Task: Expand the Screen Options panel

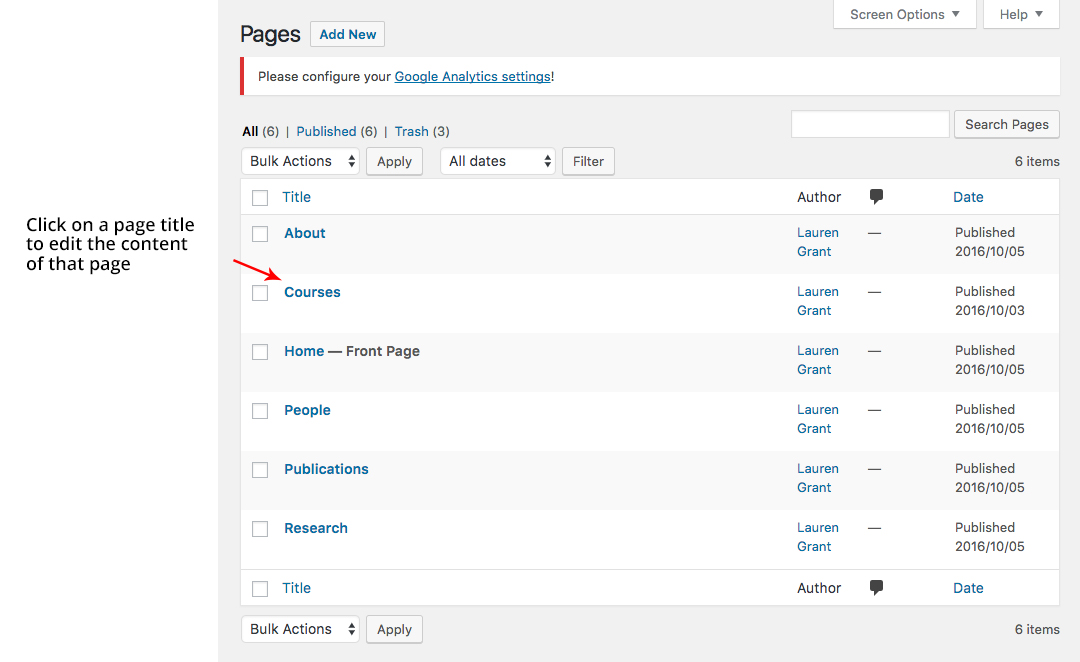Action: pos(903,14)
